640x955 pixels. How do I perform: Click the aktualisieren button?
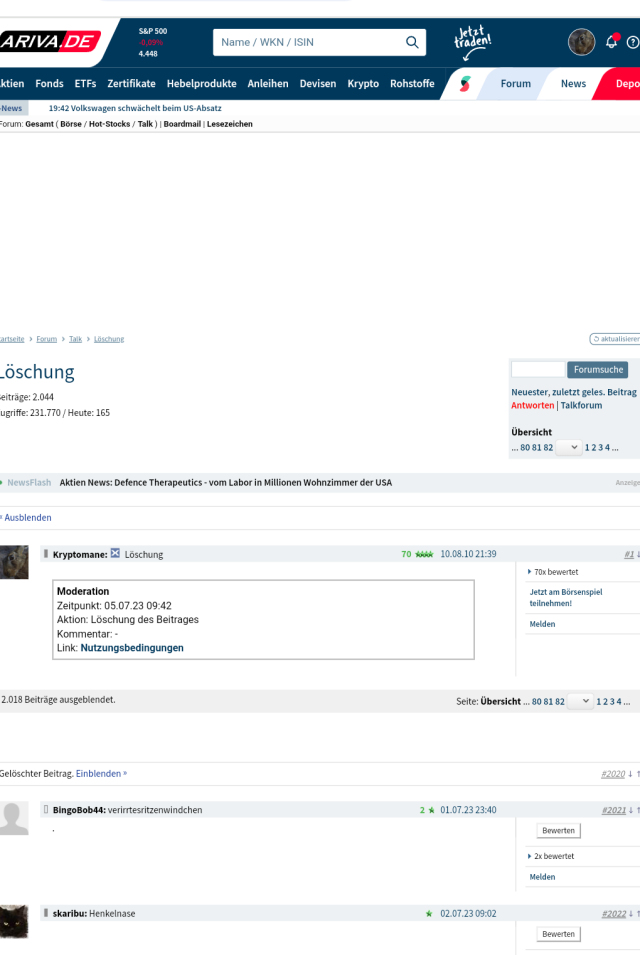[x=615, y=339]
